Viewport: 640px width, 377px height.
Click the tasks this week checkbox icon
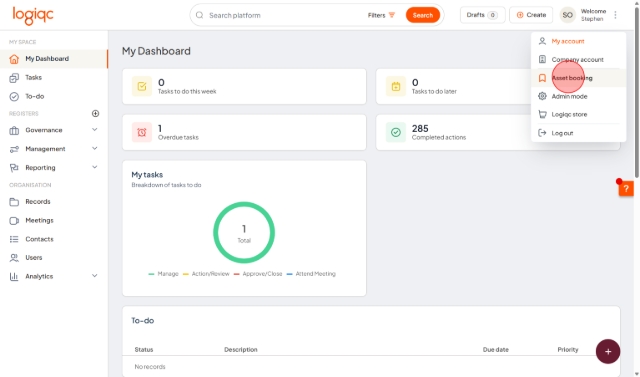pos(142,86)
